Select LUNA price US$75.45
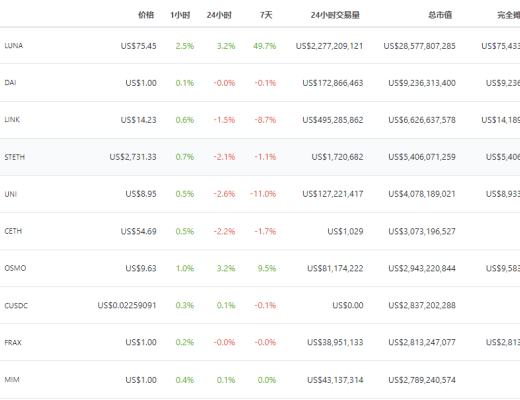 tap(138, 46)
